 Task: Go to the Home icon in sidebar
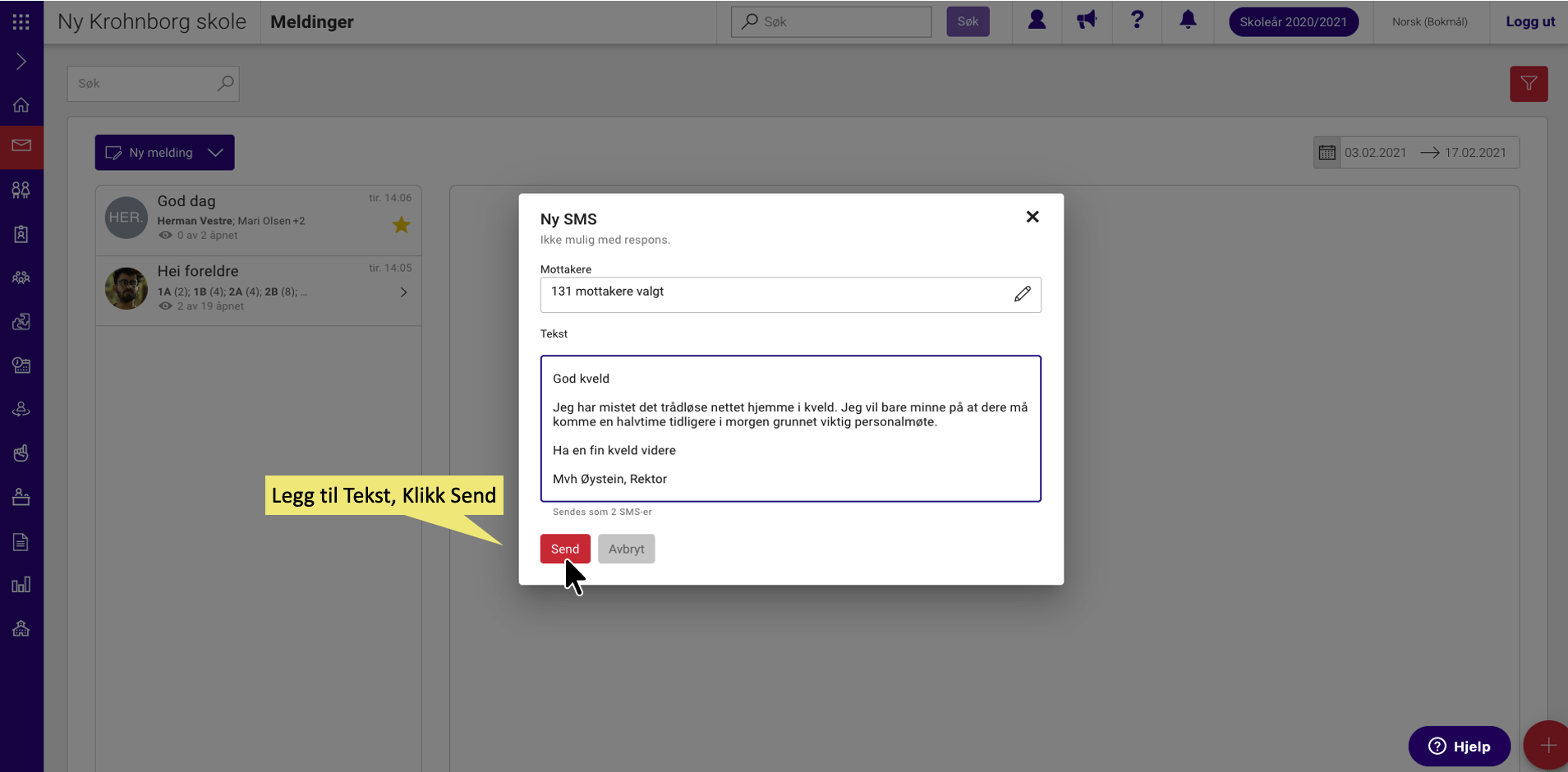click(21, 105)
